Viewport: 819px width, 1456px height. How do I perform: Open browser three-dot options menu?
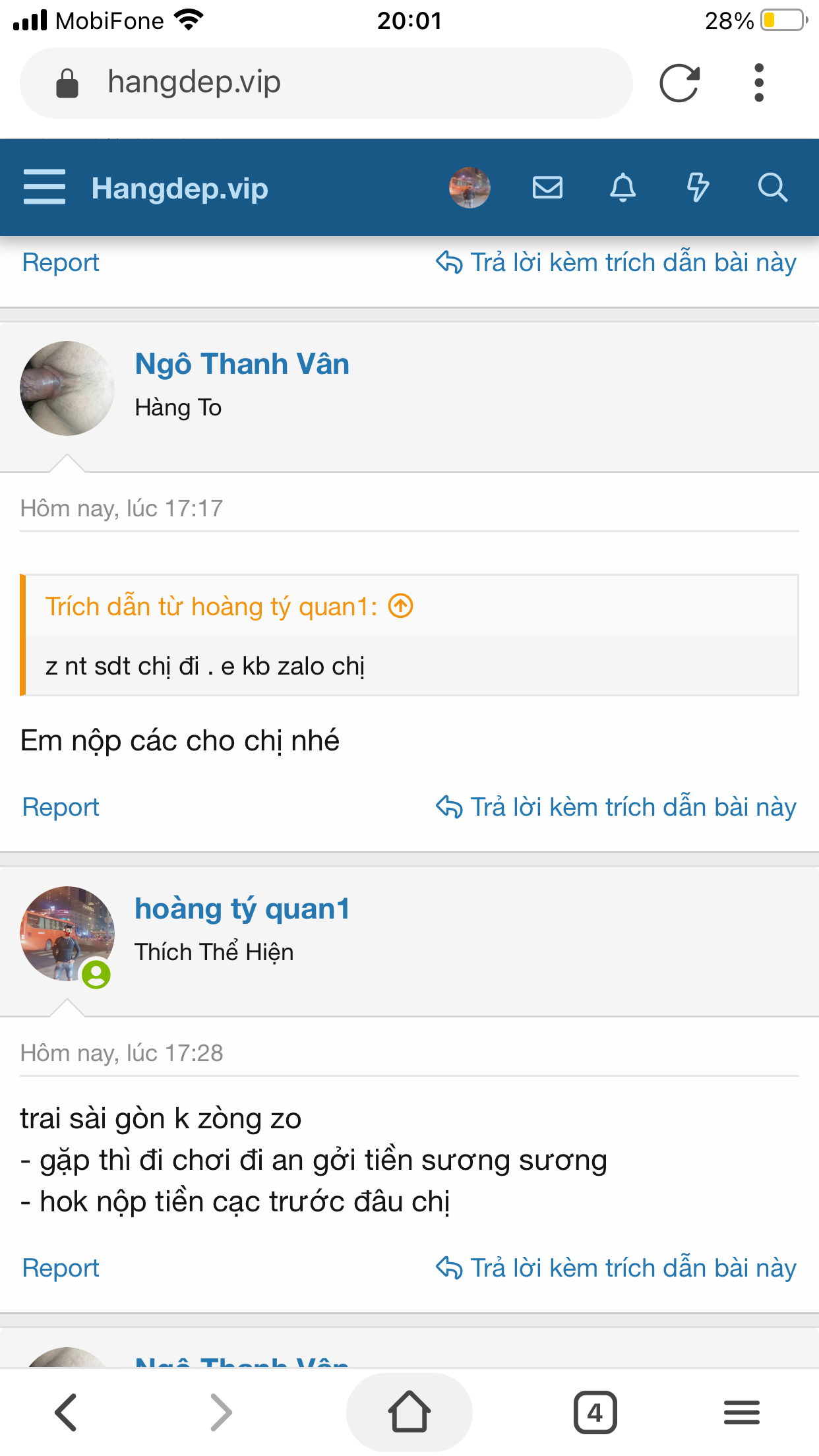(x=759, y=83)
